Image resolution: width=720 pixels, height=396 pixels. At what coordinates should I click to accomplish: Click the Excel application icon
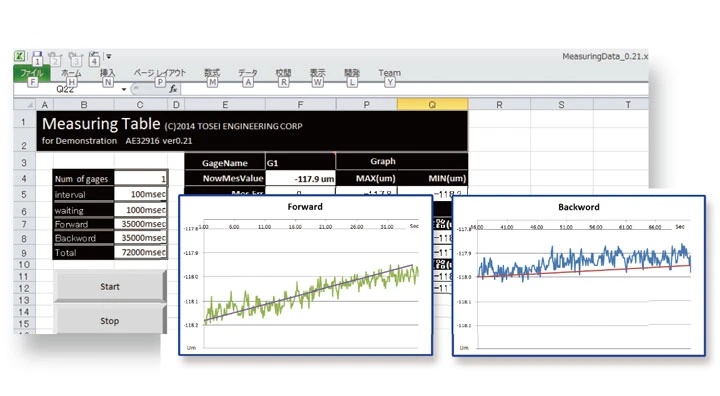20,56
